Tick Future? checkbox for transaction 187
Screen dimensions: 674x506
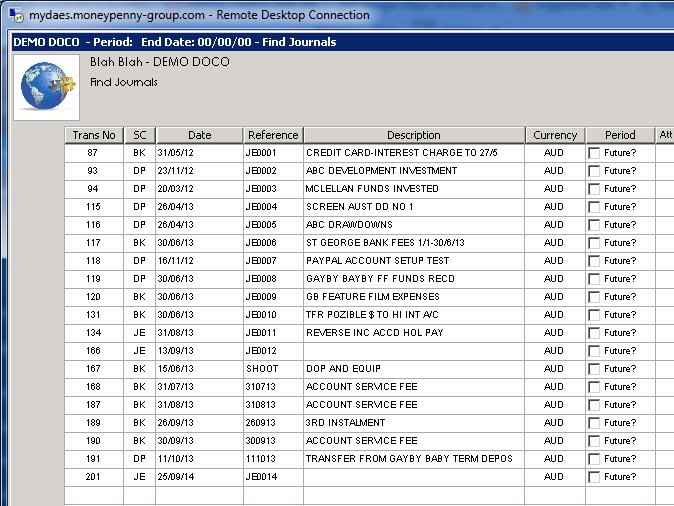point(594,405)
